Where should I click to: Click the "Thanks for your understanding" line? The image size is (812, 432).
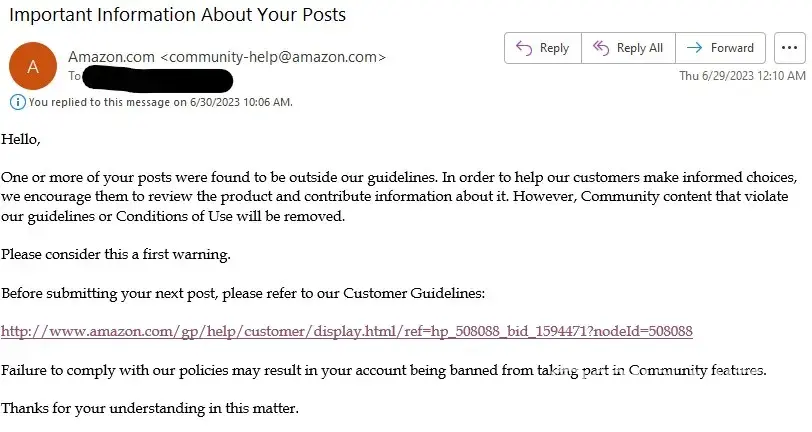pyautogui.click(x=150, y=408)
